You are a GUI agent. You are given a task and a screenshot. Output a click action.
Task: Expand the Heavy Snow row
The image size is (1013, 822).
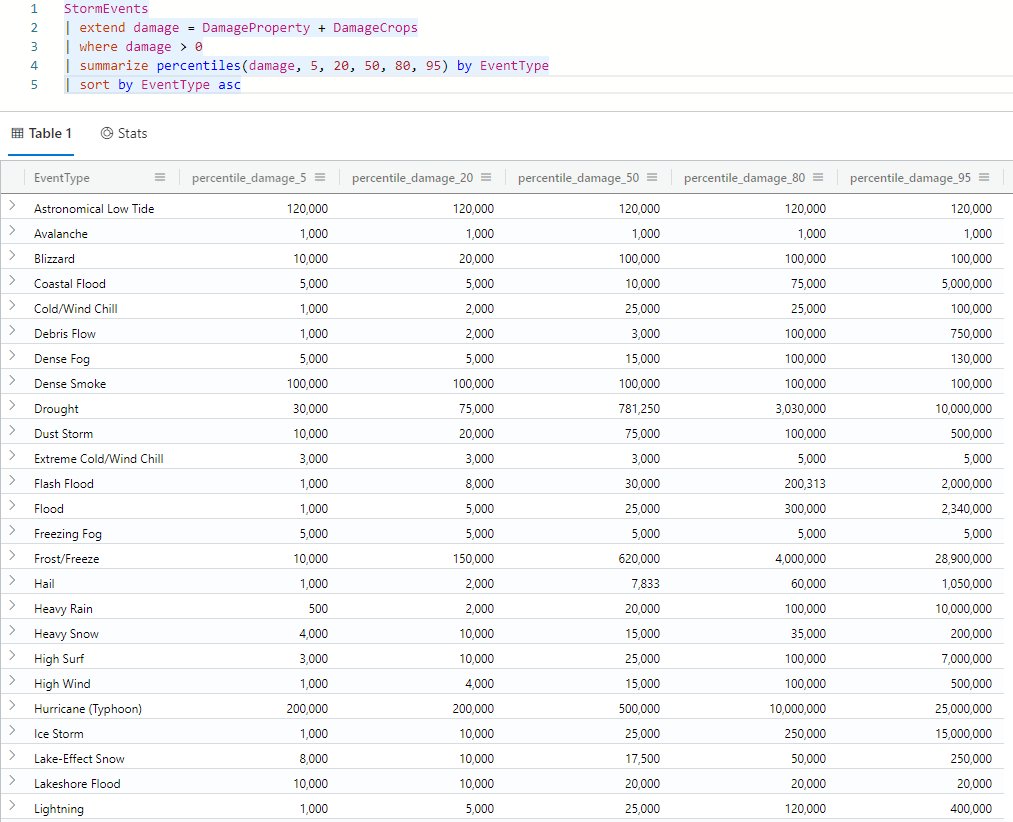12,631
